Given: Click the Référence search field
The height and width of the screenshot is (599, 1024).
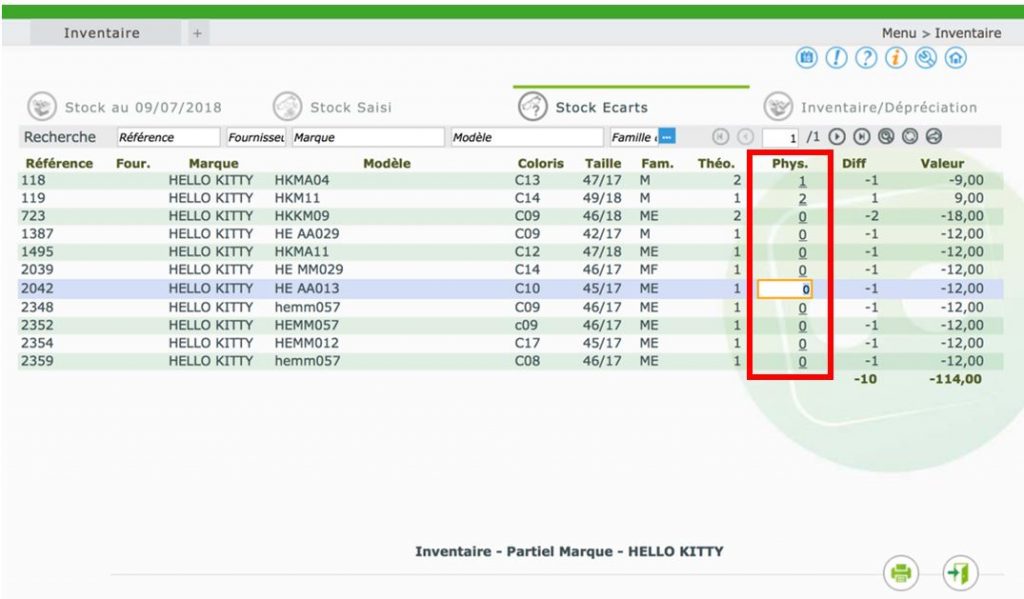Looking at the screenshot, I should 168,137.
